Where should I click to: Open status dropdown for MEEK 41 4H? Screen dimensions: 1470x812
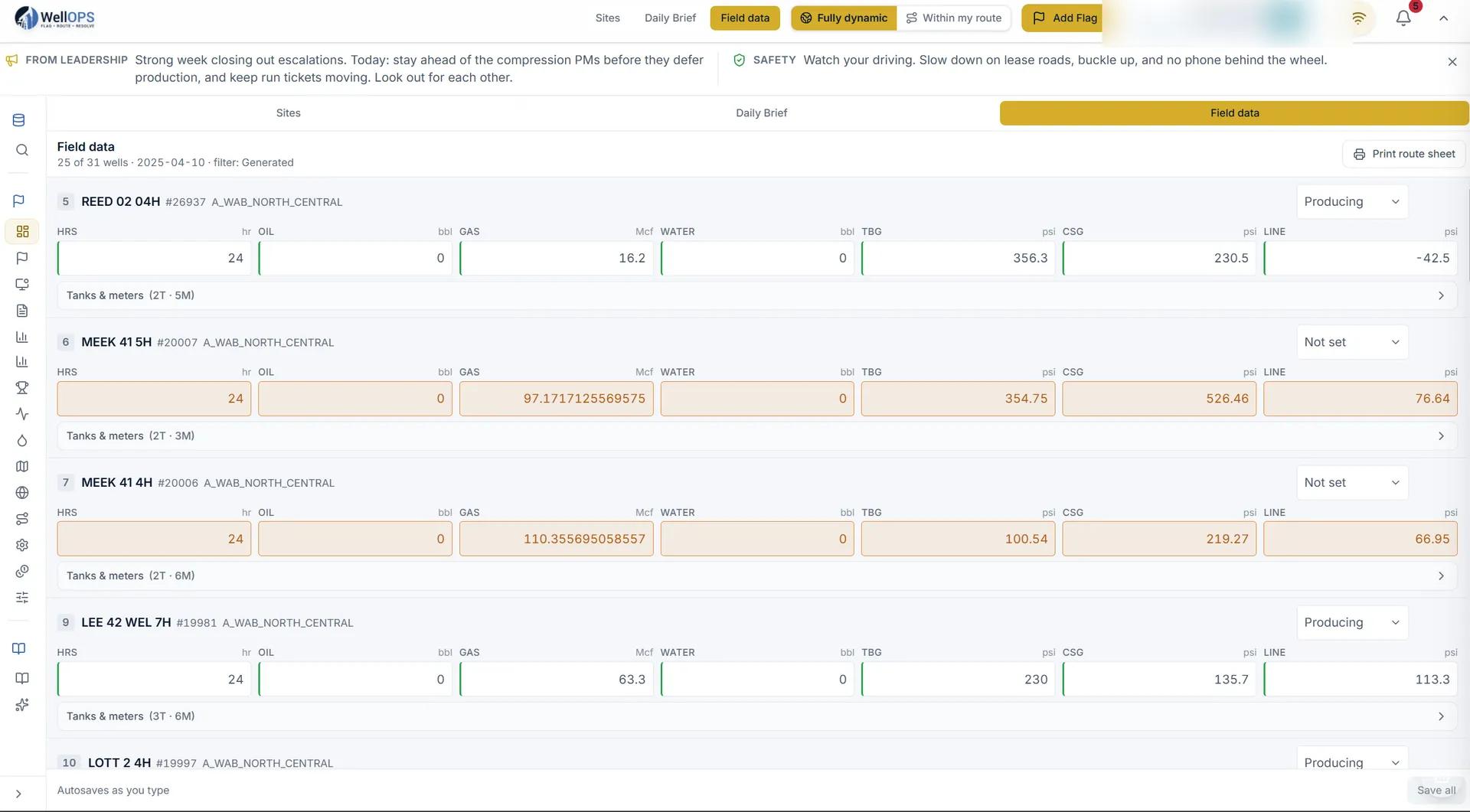[1352, 483]
